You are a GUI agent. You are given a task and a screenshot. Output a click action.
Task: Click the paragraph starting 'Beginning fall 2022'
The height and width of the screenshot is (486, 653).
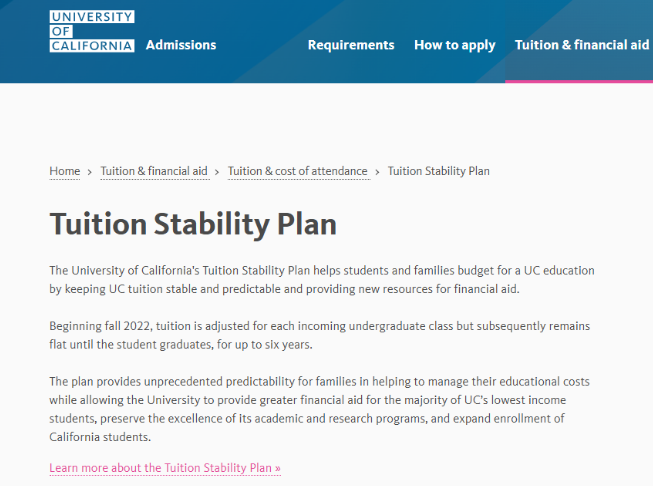tap(320, 335)
